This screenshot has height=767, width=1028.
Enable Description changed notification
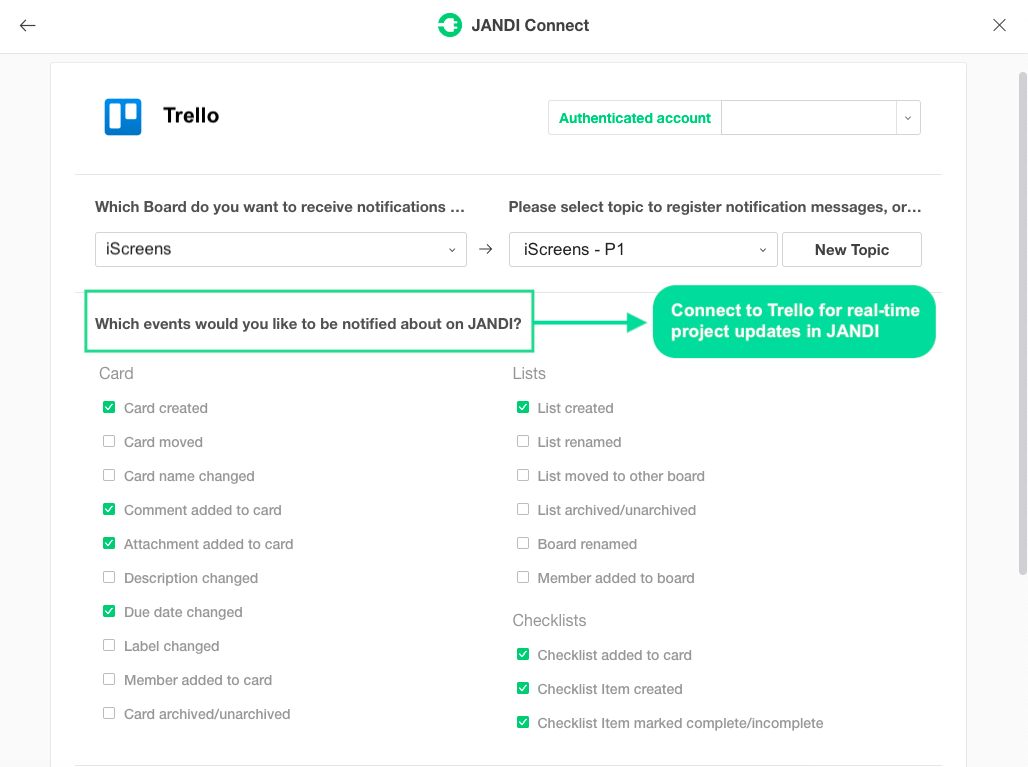coord(109,578)
